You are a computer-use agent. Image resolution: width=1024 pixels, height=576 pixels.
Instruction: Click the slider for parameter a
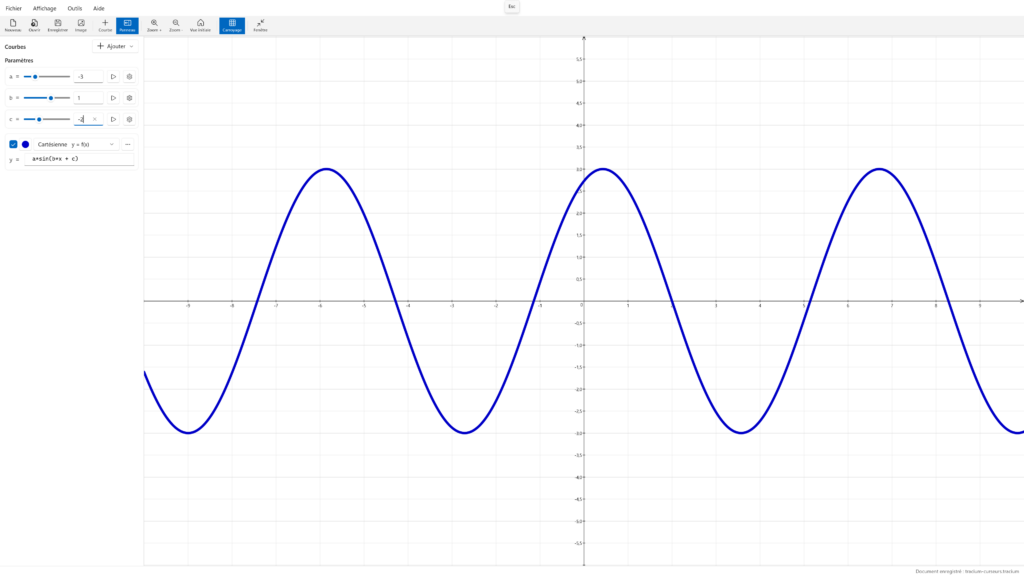pos(46,76)
